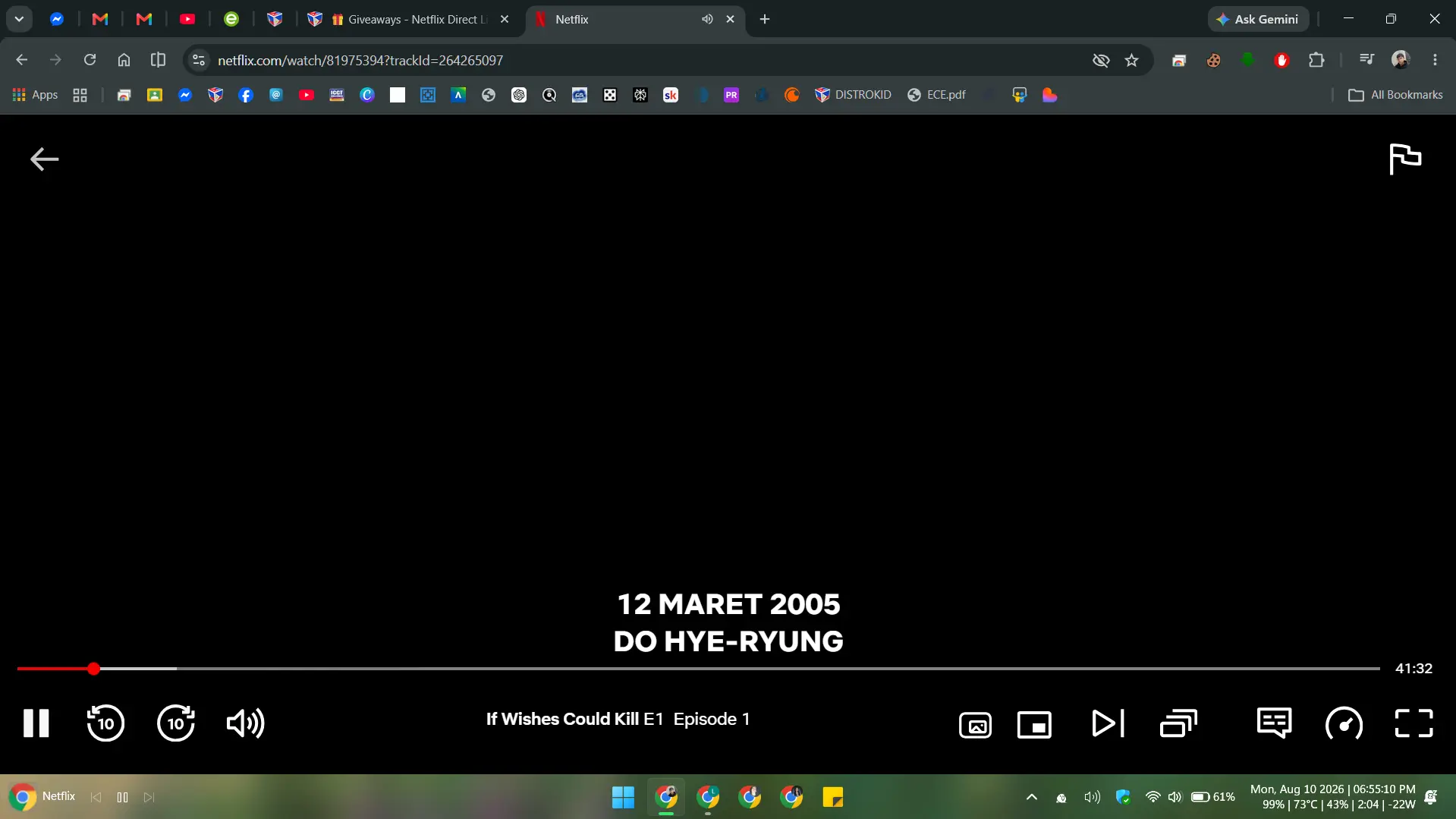Viewport: 1456px width, 819px height.
Task: Toggle fullscreen mode for the video
Action: click(x=1414, y=723)
